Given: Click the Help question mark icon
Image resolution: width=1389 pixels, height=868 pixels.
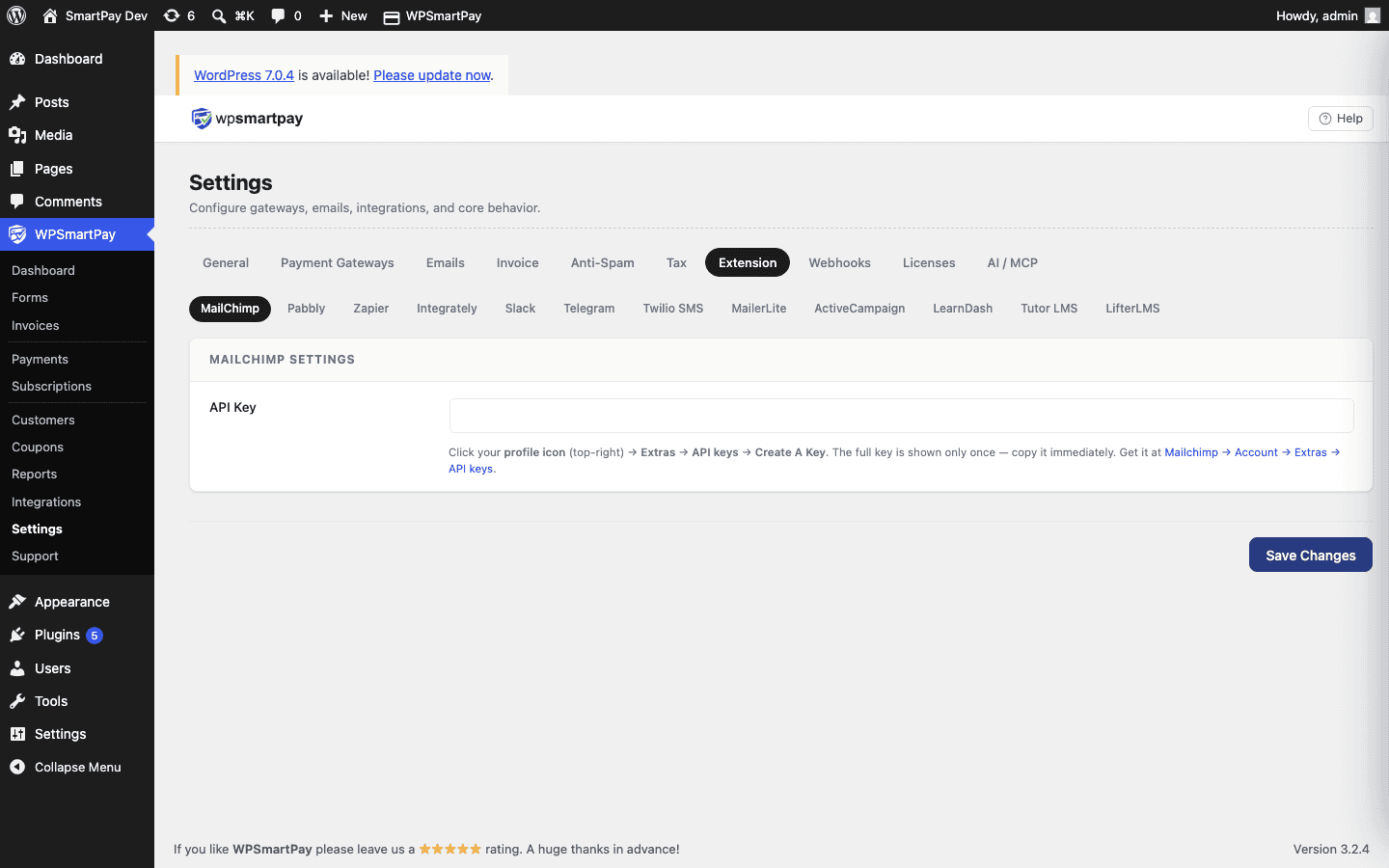Looking at the screenshot, I should coord(1325,119).
